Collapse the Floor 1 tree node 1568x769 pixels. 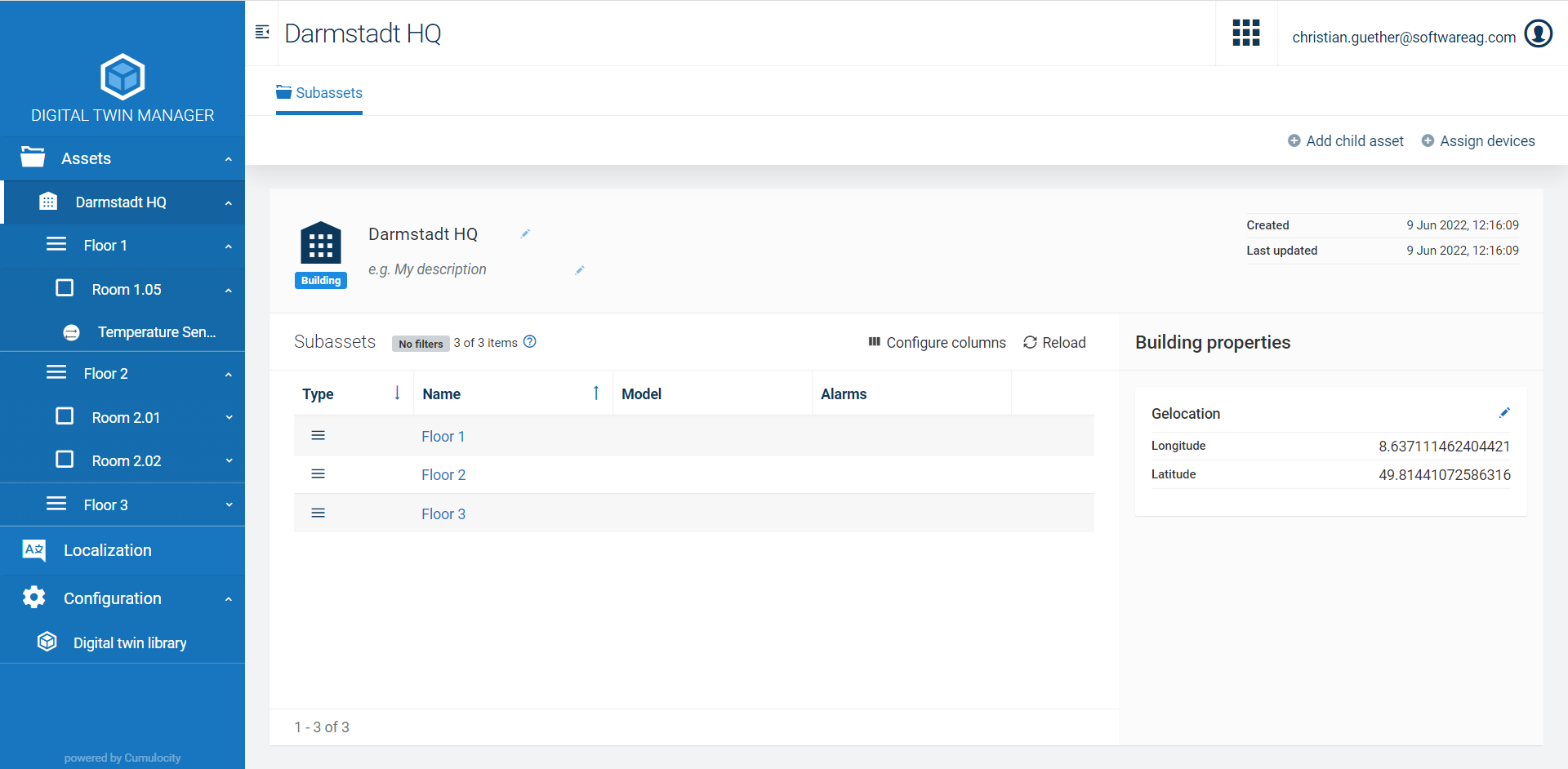point(229,246)
